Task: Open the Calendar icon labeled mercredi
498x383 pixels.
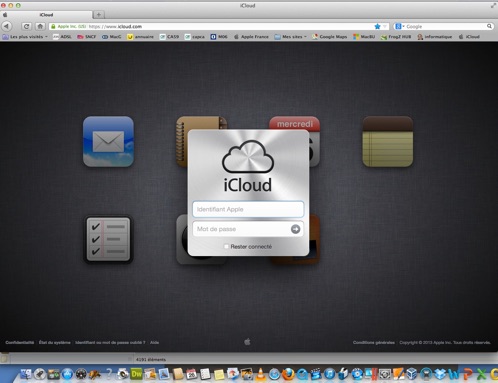Action: point(295,124)
